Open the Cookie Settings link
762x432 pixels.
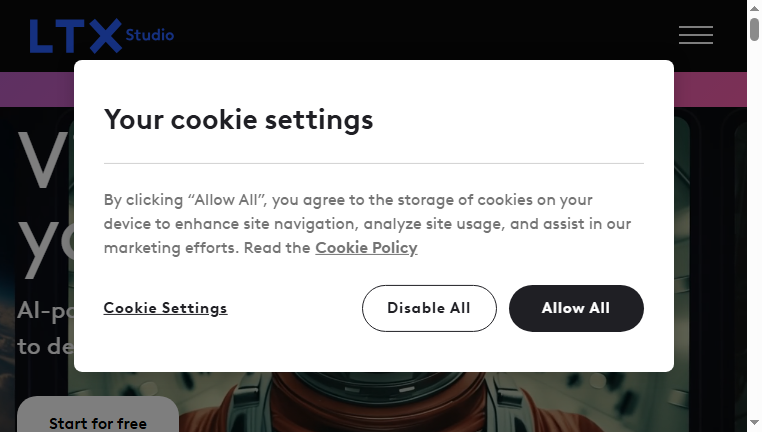(x=165, y=308)
